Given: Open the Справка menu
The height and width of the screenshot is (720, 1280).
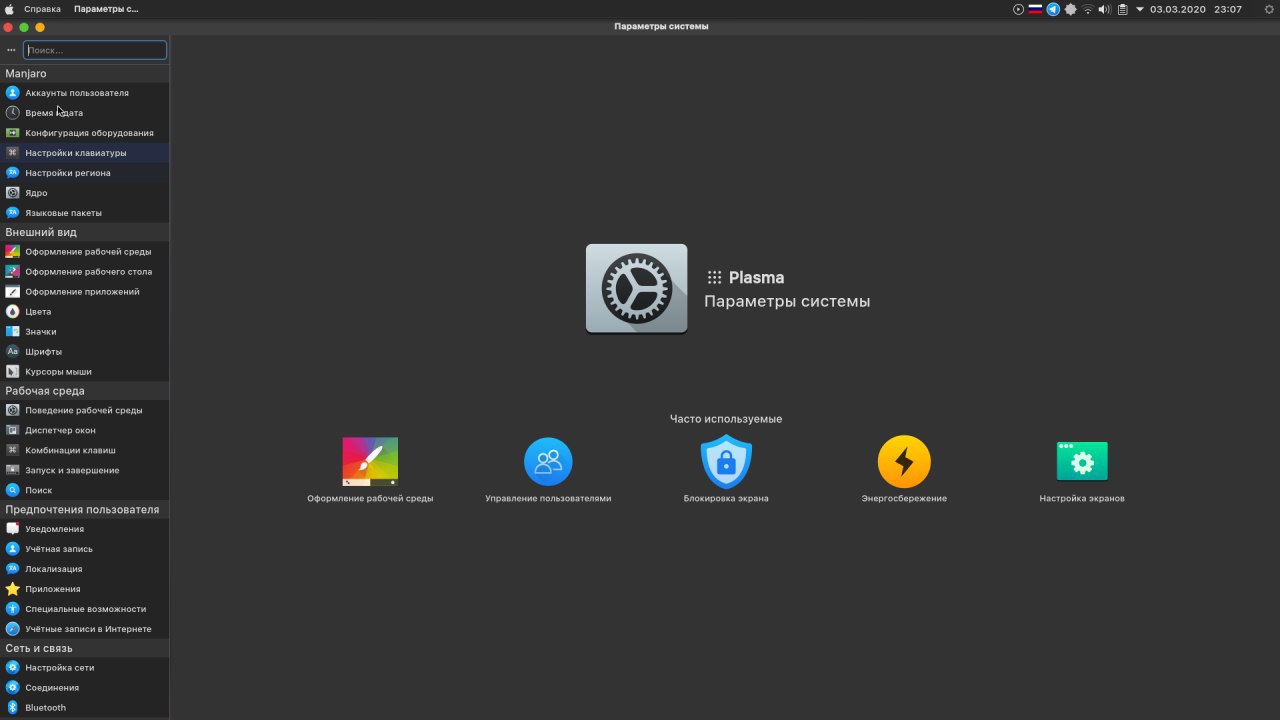Looking at the screenshot, I should tap(42, 9).
